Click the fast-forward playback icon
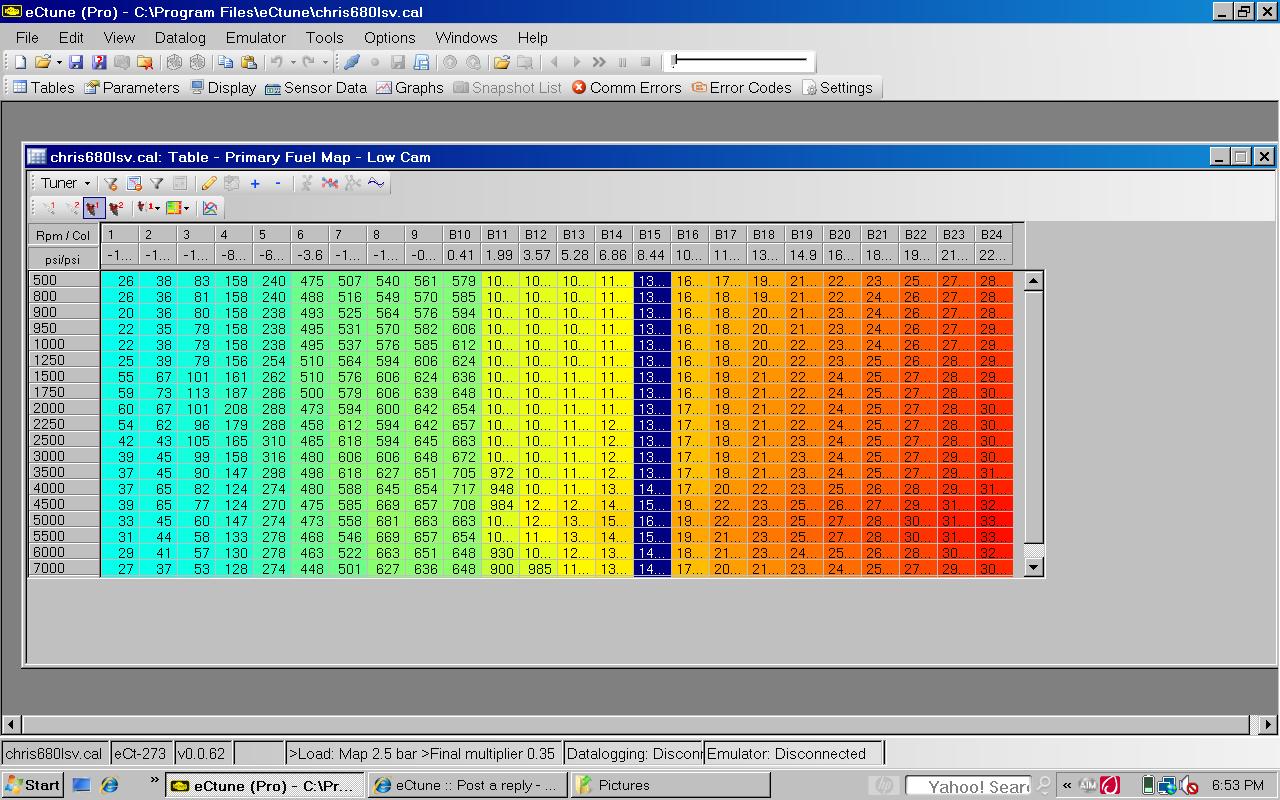Viewport: 1280px width, 800px height. click(599, 62)
